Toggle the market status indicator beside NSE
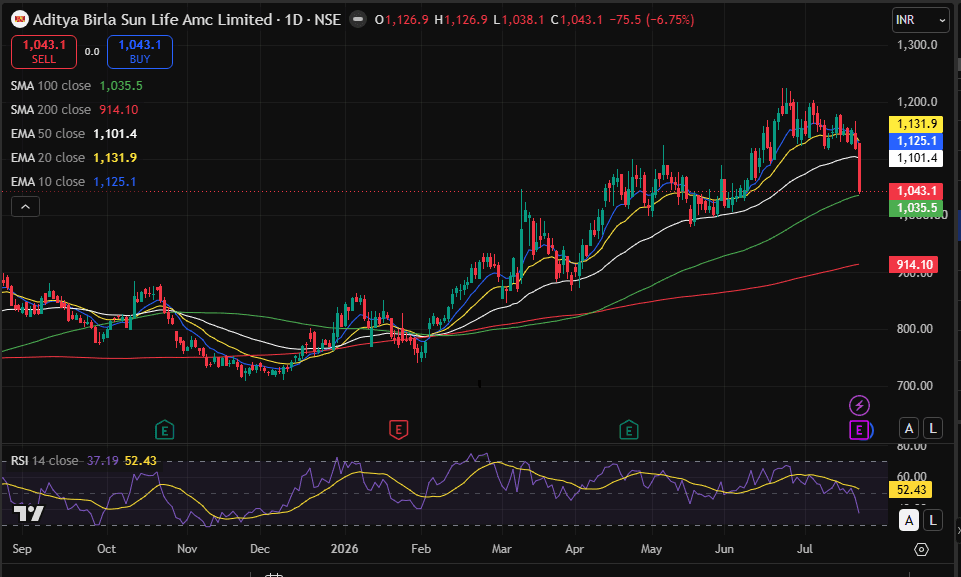 [357, 20]
